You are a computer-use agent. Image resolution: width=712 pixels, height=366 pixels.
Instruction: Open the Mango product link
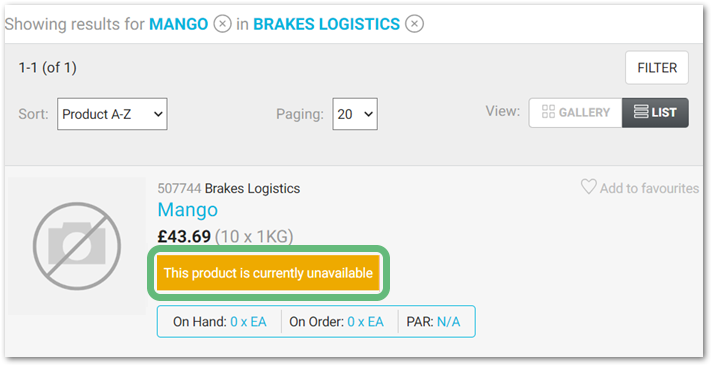[x=188, y=210]
